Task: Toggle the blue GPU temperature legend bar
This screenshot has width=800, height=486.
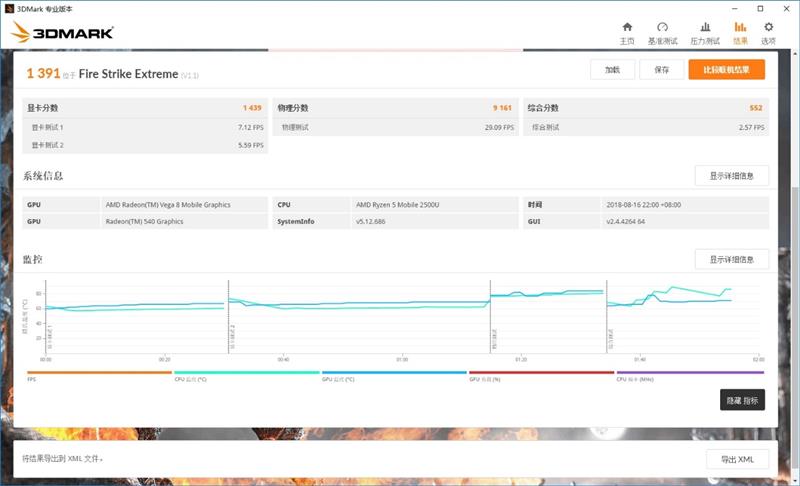Action: [394, 373]
